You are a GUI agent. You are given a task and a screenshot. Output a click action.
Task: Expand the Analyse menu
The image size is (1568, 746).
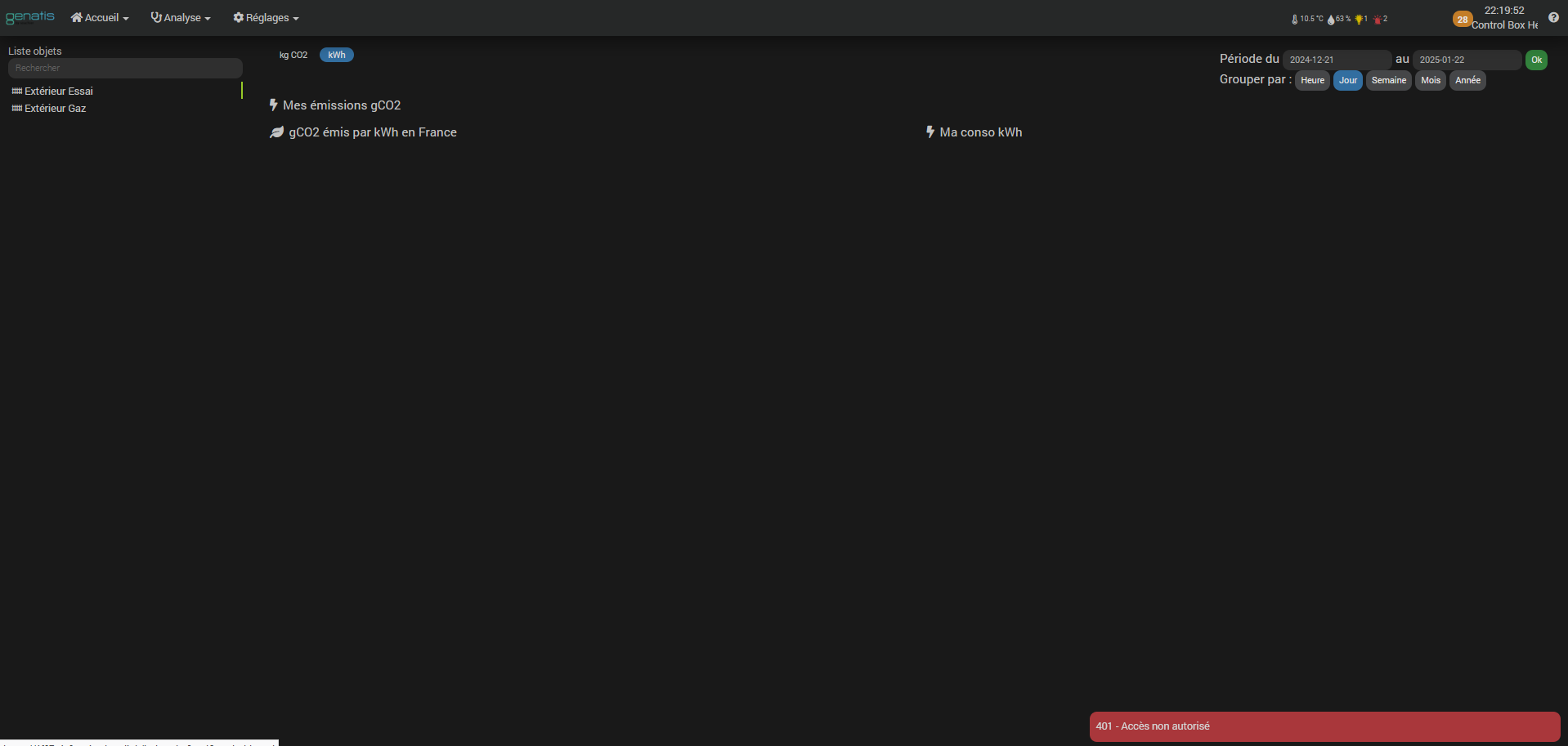pyautogui.click(x=181, y=18)
